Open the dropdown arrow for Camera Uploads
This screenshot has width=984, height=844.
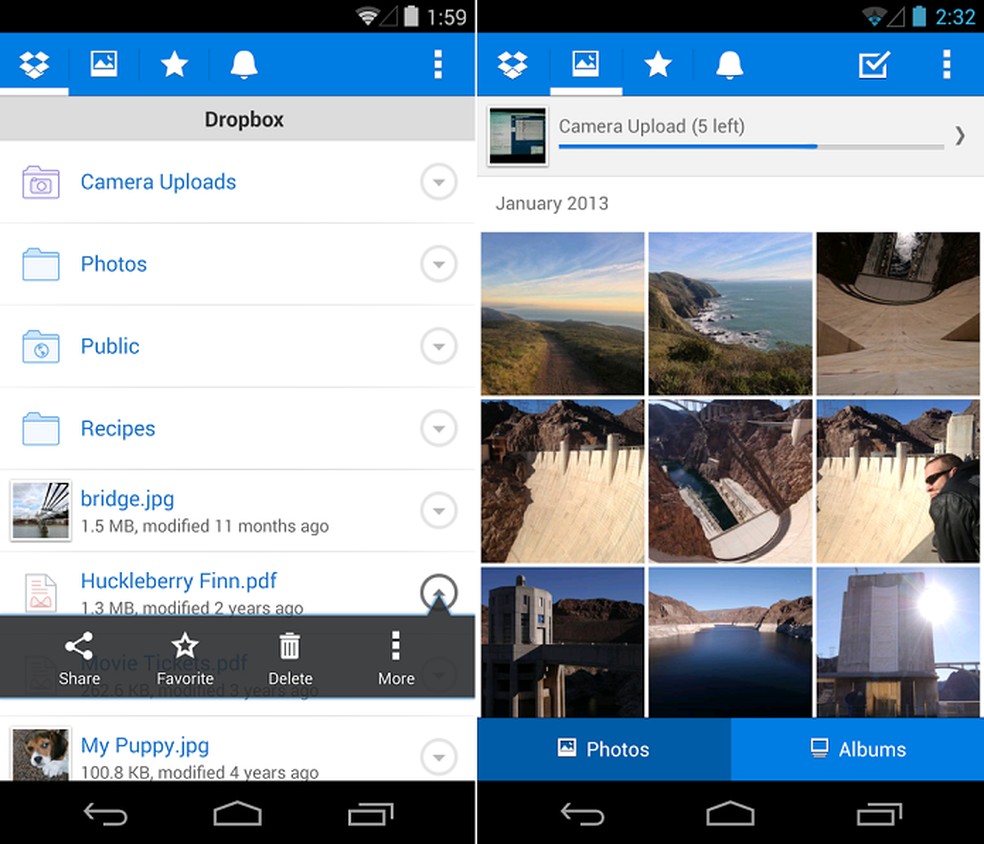pos(438,182)
